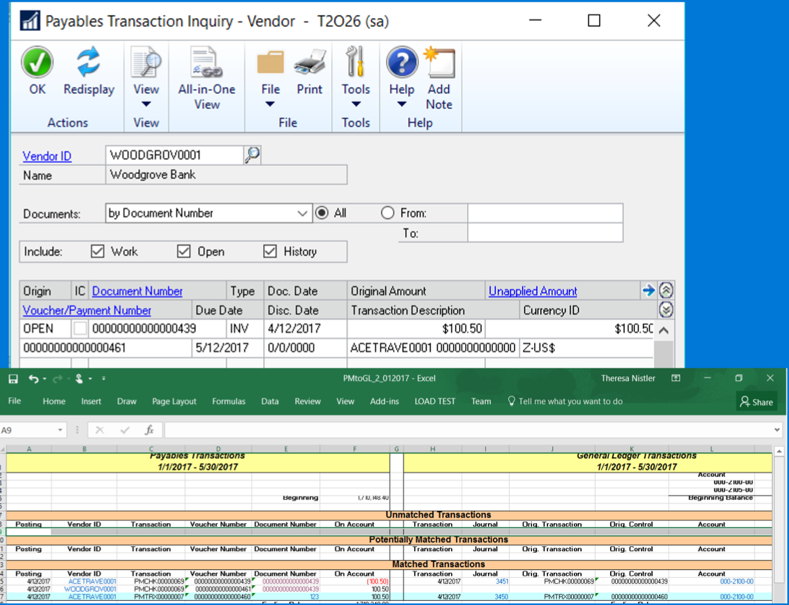Click the Document Number column link
This screenshot has width=789, height=605.
tap(137, 291)
